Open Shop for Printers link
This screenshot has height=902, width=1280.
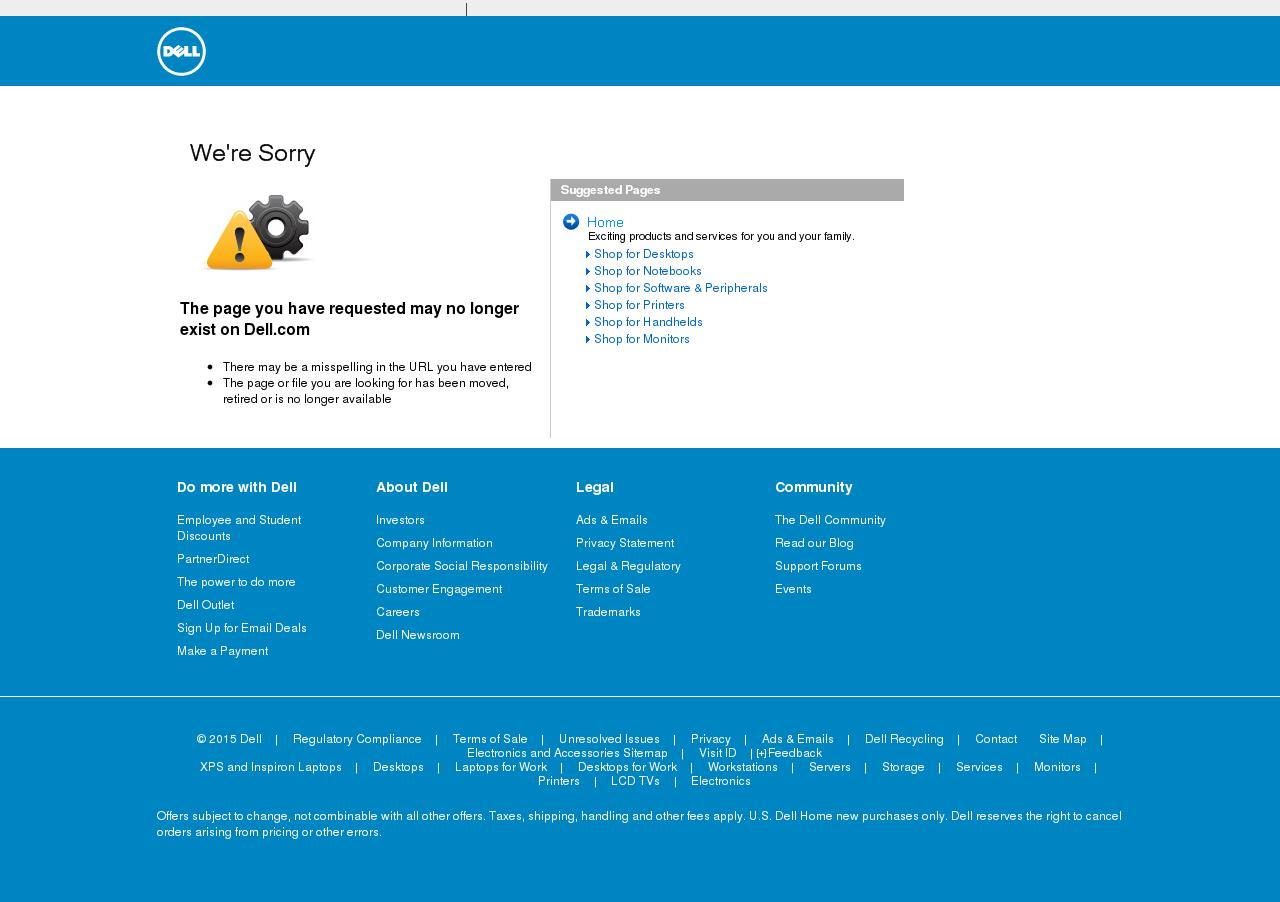[x=639, y=305]
